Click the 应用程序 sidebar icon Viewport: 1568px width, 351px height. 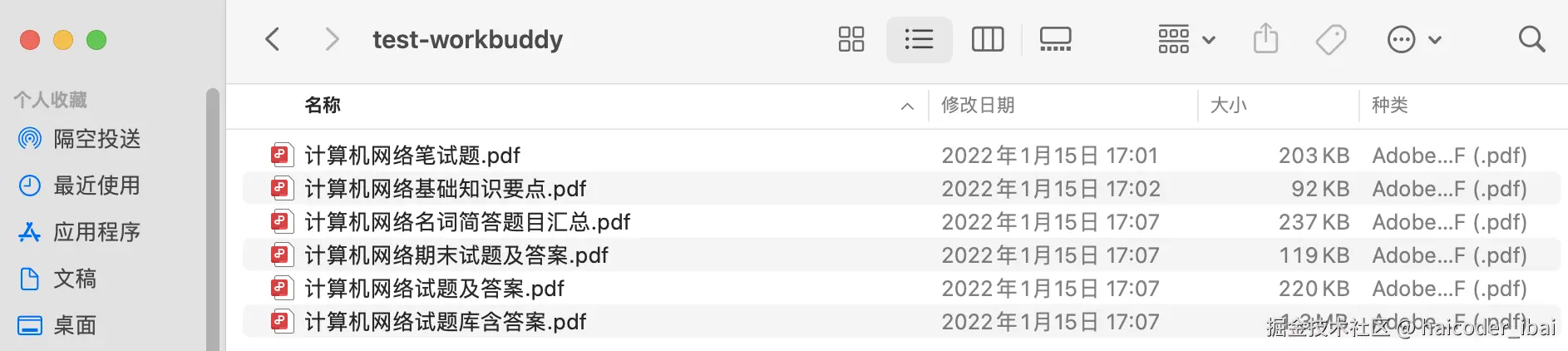[x=30, y=232]
